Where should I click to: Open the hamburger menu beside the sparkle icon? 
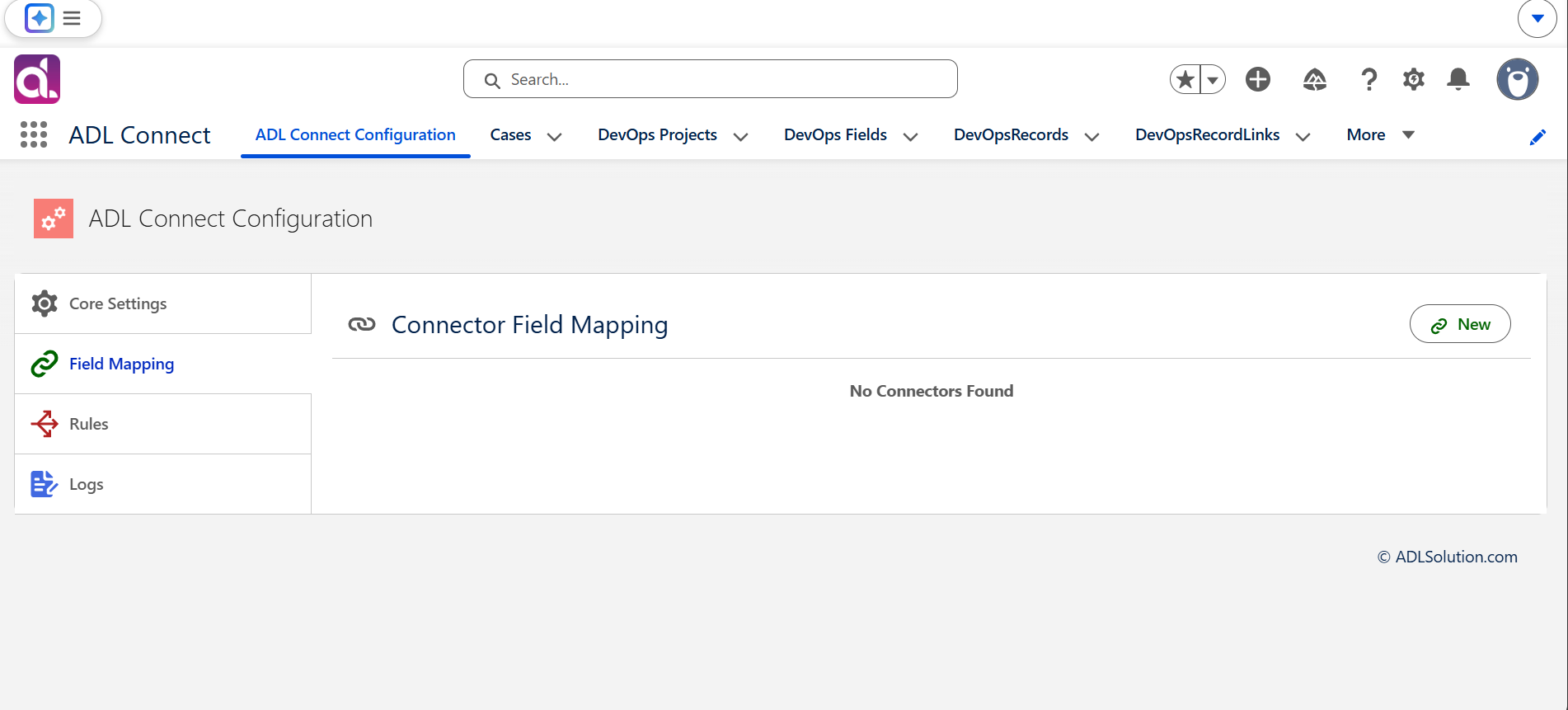pyautogui.click(x=73, y=18)
